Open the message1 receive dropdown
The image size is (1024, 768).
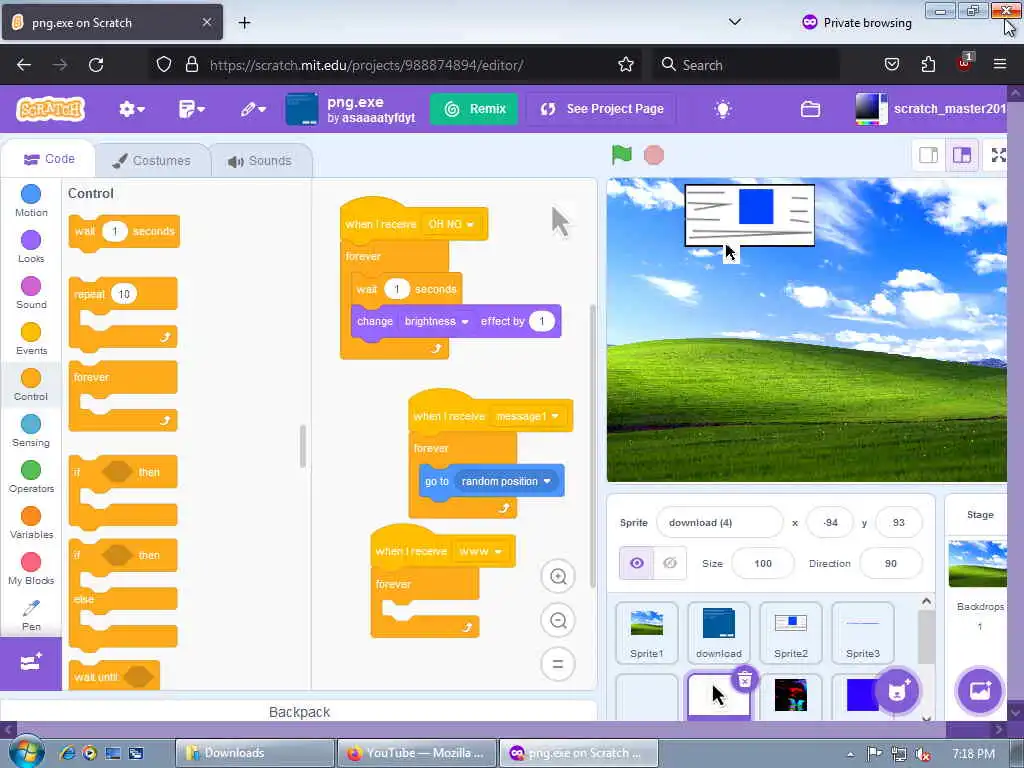pos(527,416)
